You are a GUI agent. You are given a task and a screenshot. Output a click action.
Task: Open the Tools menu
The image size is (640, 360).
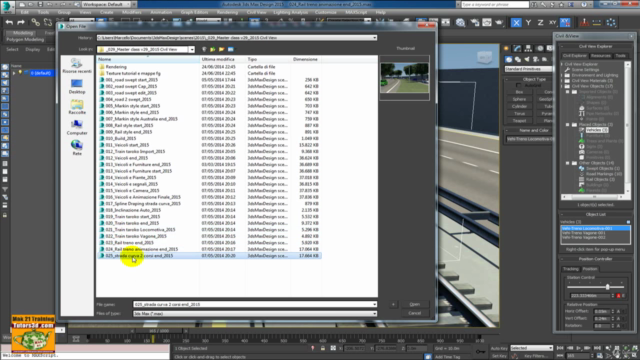[x=43, y=13]
